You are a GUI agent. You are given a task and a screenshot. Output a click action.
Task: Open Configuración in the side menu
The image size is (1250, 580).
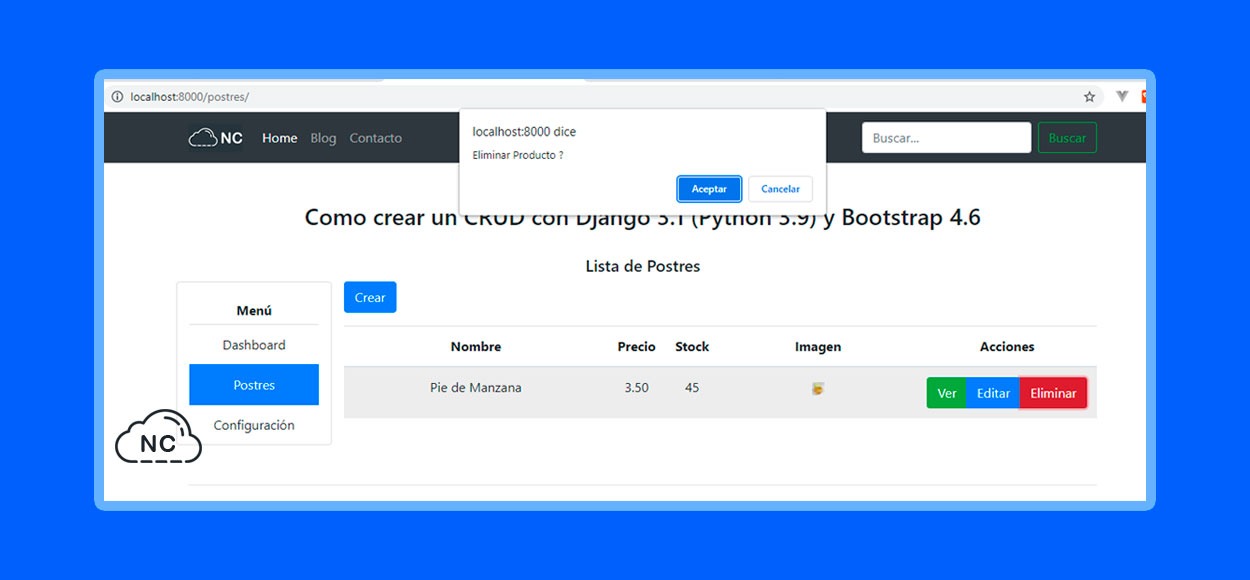254,425
